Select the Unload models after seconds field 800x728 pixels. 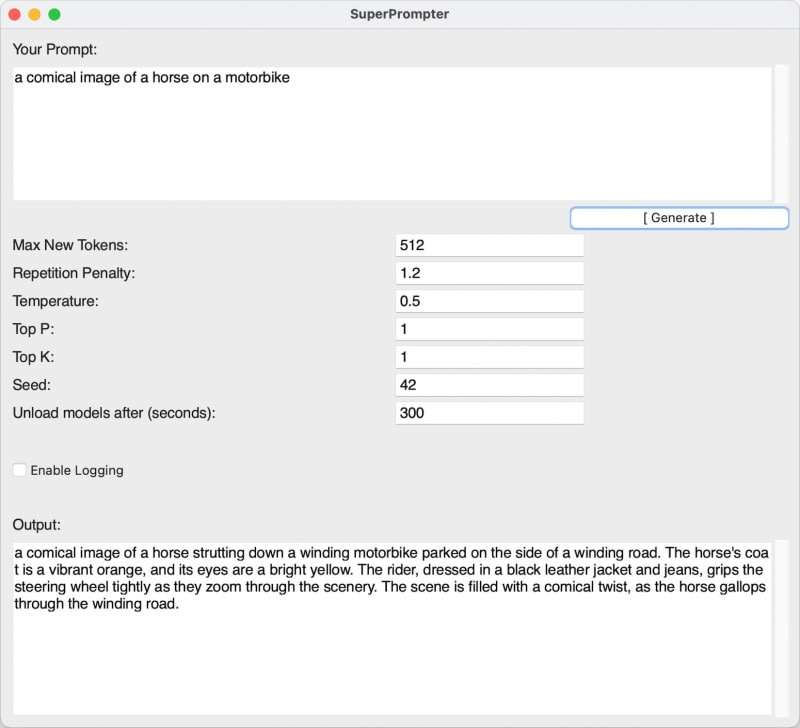point(489,413)
